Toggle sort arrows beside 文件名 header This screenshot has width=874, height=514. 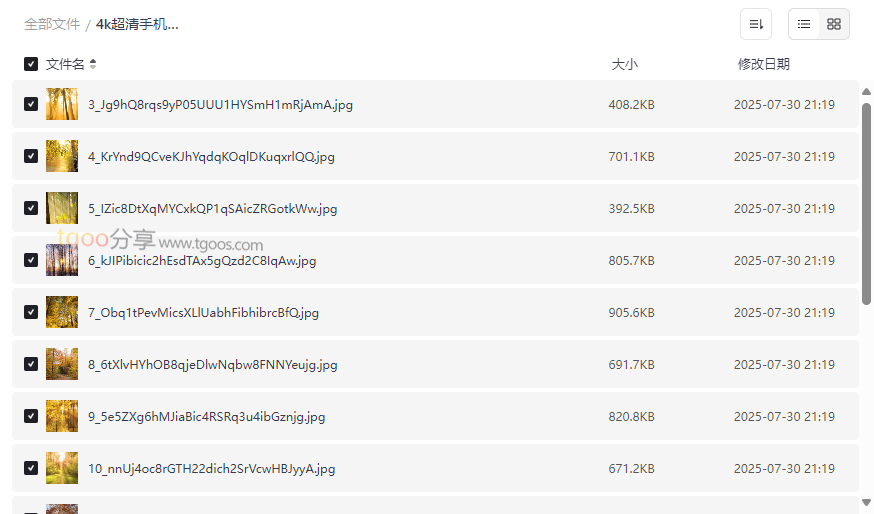coord(93,64)
